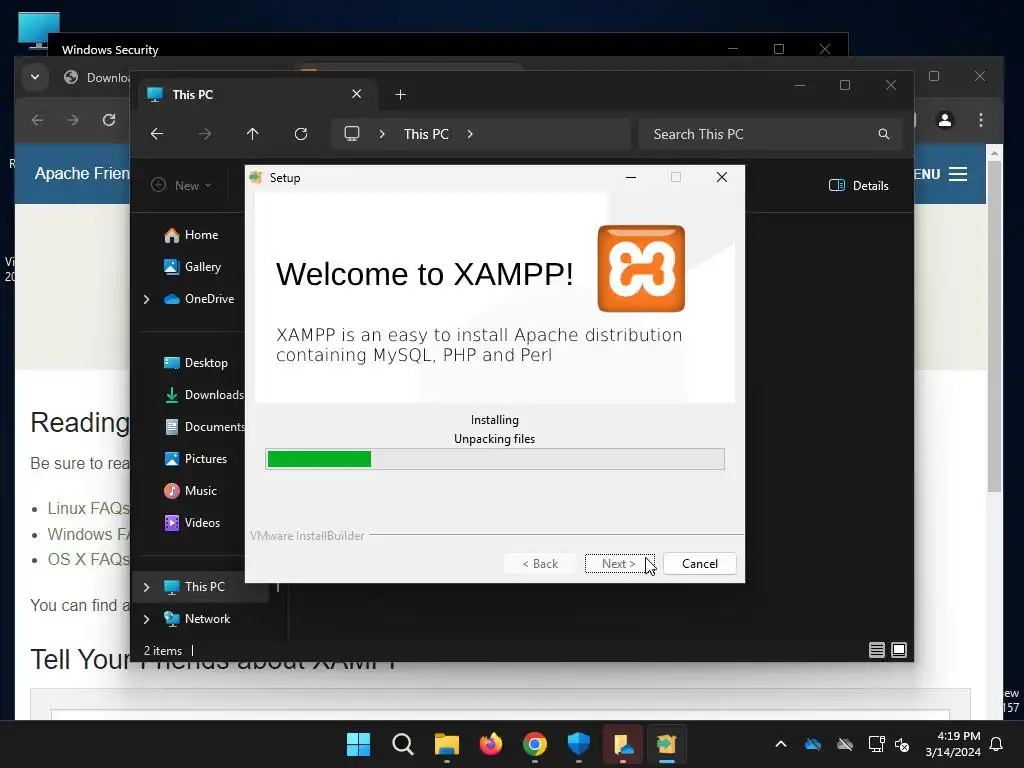Open the notifications bell

point(997,744)
